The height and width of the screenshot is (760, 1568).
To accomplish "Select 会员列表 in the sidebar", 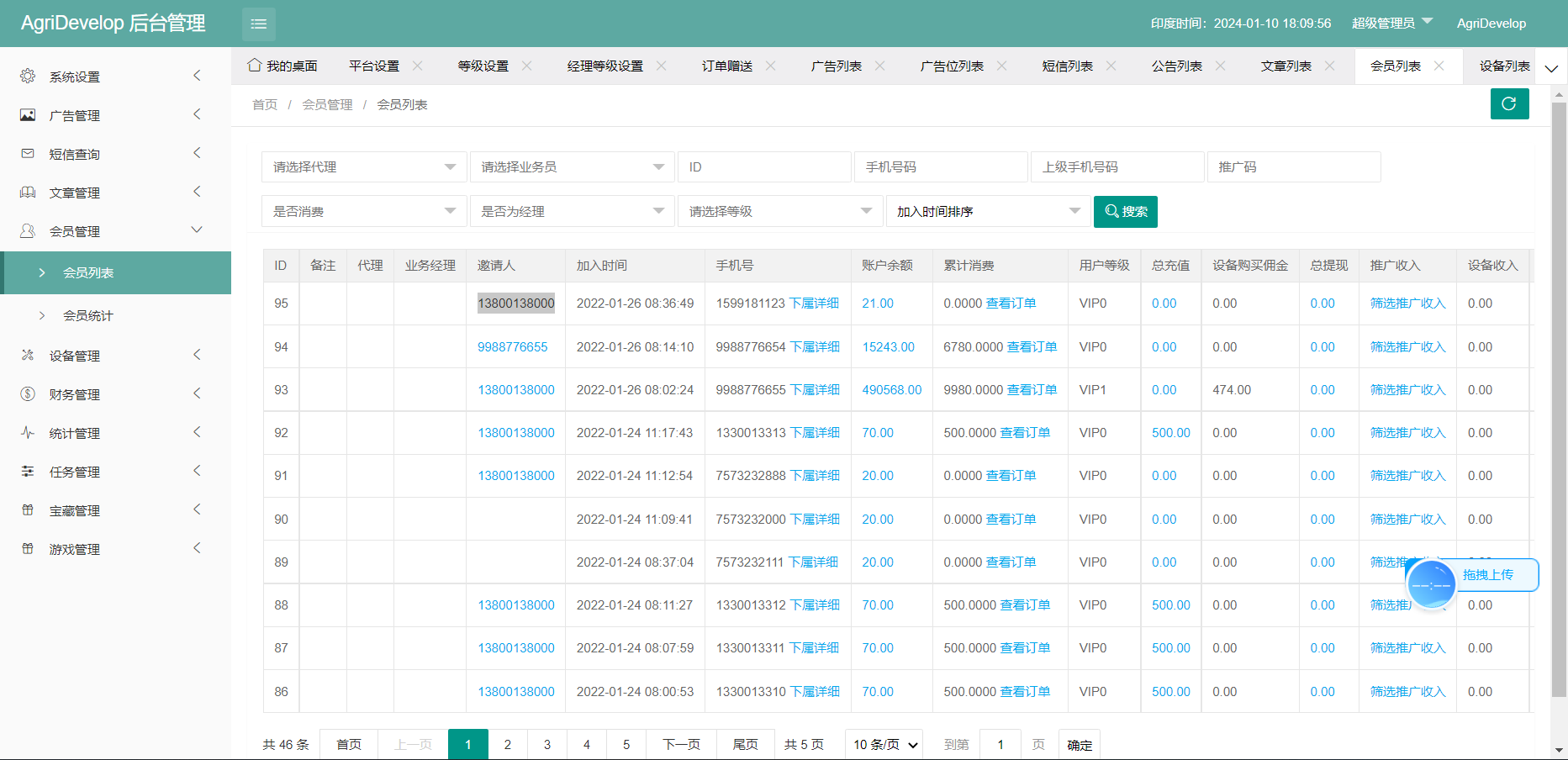I will tap(115, 272).
